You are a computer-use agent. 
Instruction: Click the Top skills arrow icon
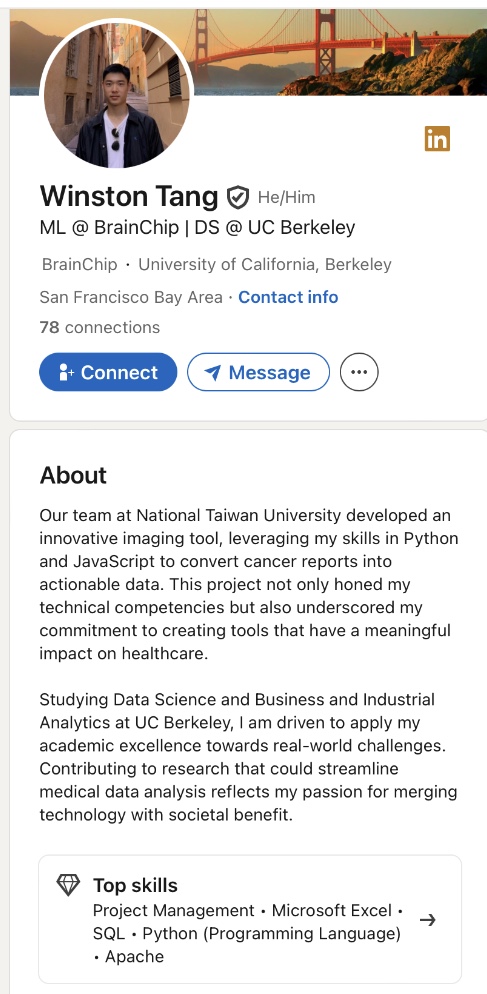tap(428, 920)
